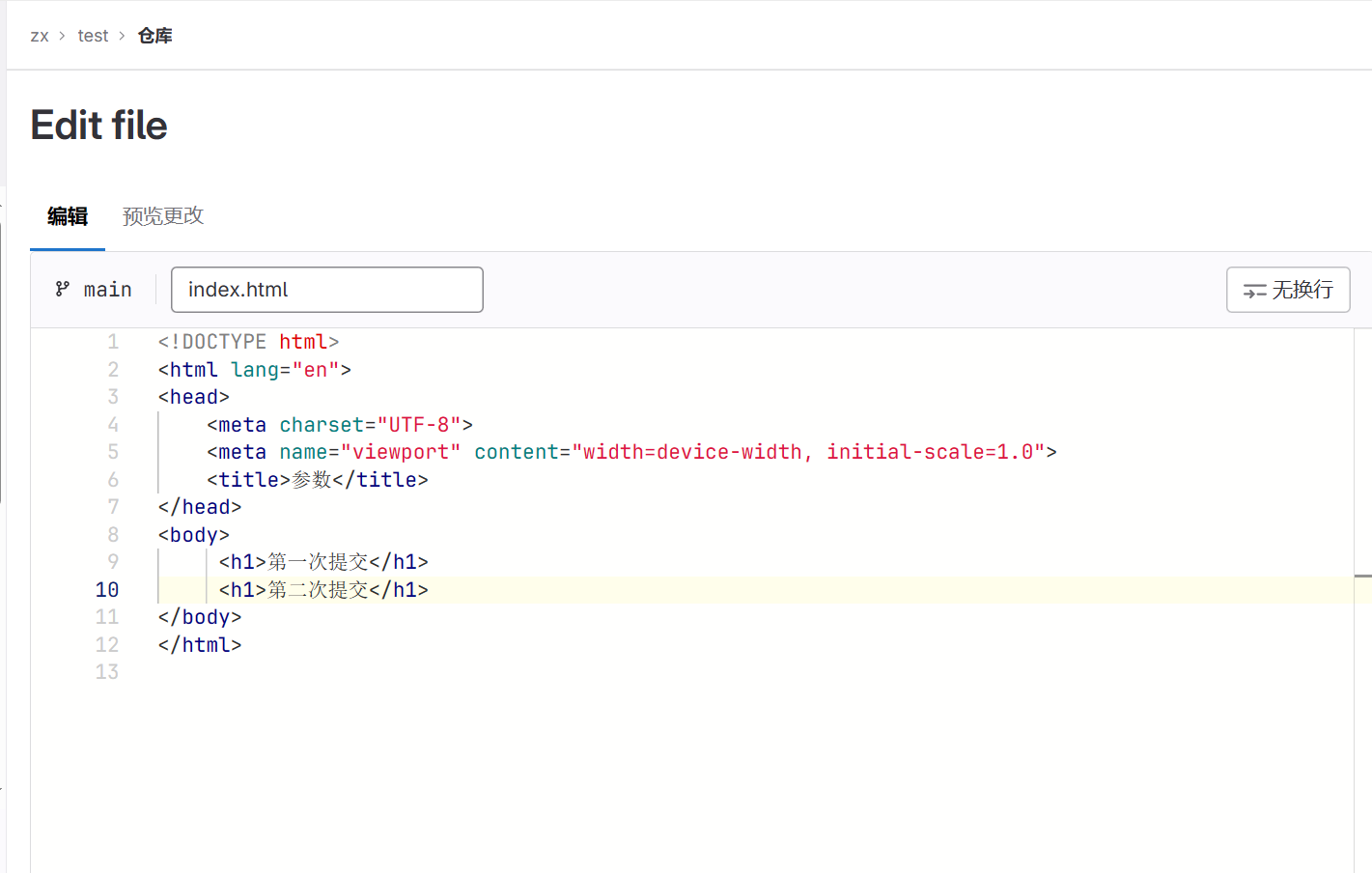Switch to the 编辑 tab
Screen dimensions: 1372x873
point(68,216)
